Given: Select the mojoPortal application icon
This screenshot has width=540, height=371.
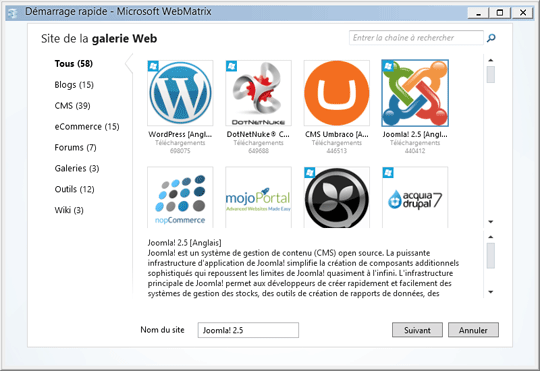Looking at the screenshot, I should click(258, 197).
